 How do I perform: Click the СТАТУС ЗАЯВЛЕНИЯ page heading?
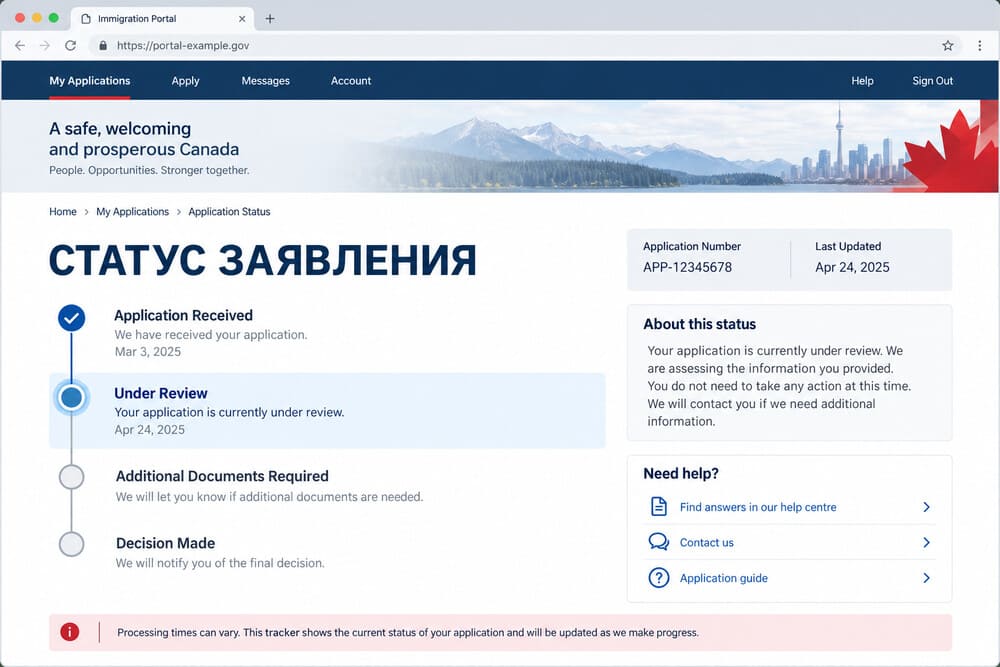point(263,260)
